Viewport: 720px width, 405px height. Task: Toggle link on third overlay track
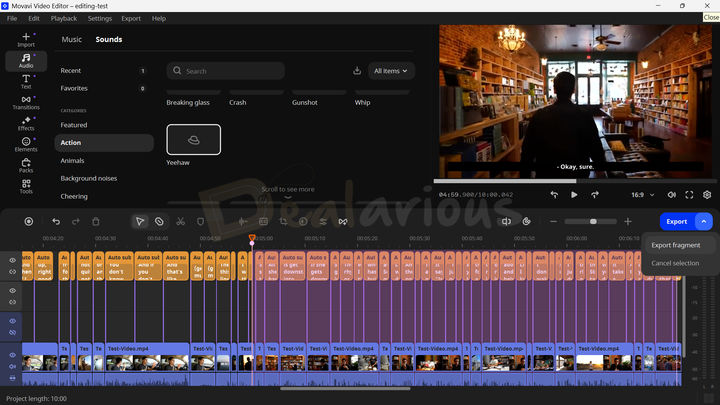[12, 332]
